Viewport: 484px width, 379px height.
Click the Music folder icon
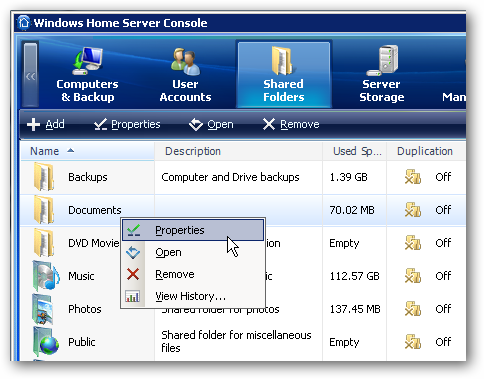click(x=46, y=276)
